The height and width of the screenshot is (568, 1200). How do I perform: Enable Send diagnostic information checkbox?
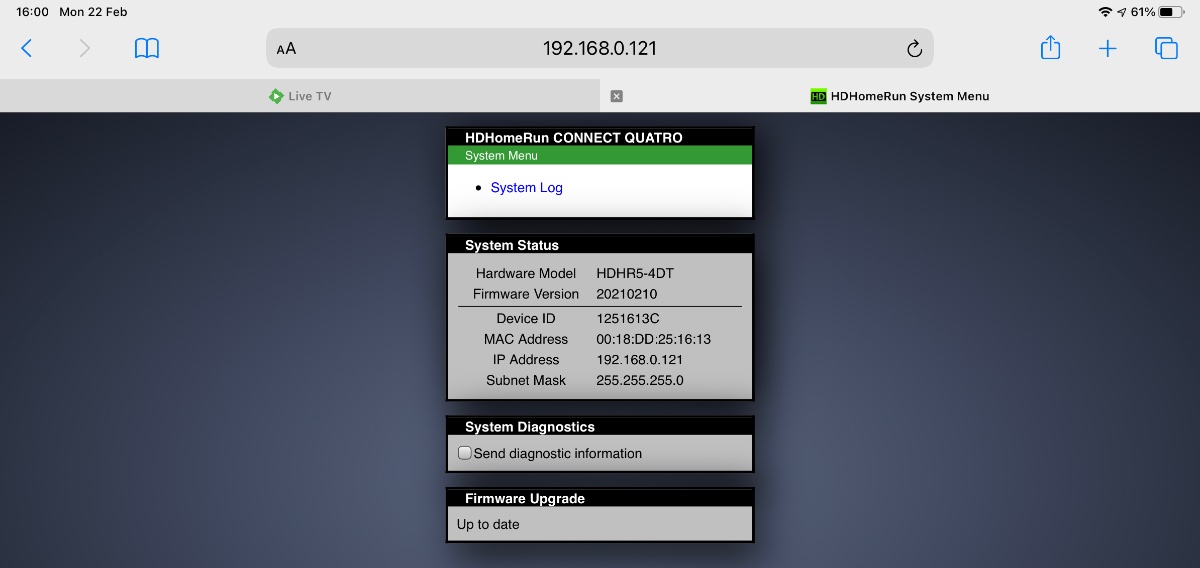[x=465, y=453]
